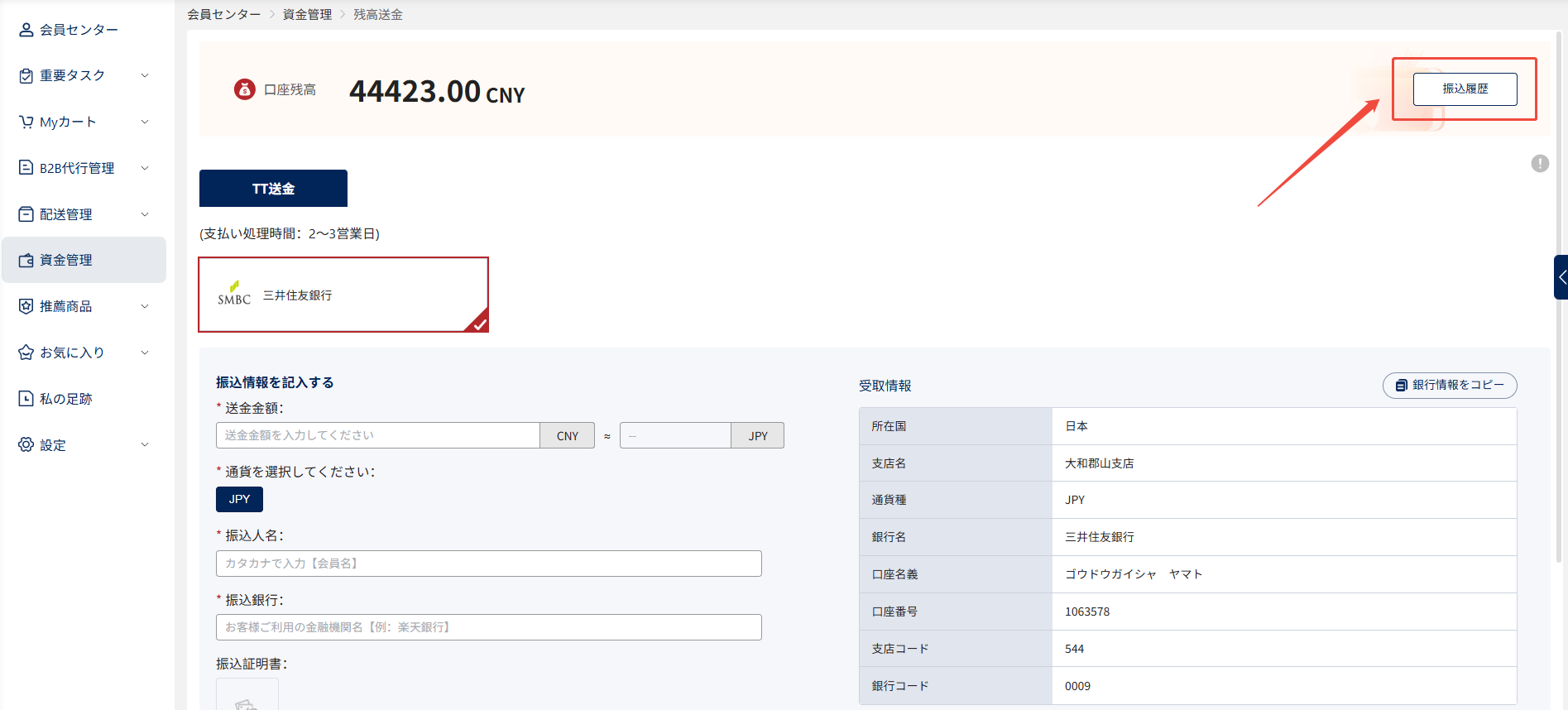Click the 通貨種 value JPY in table

[x=1075, y=500]
